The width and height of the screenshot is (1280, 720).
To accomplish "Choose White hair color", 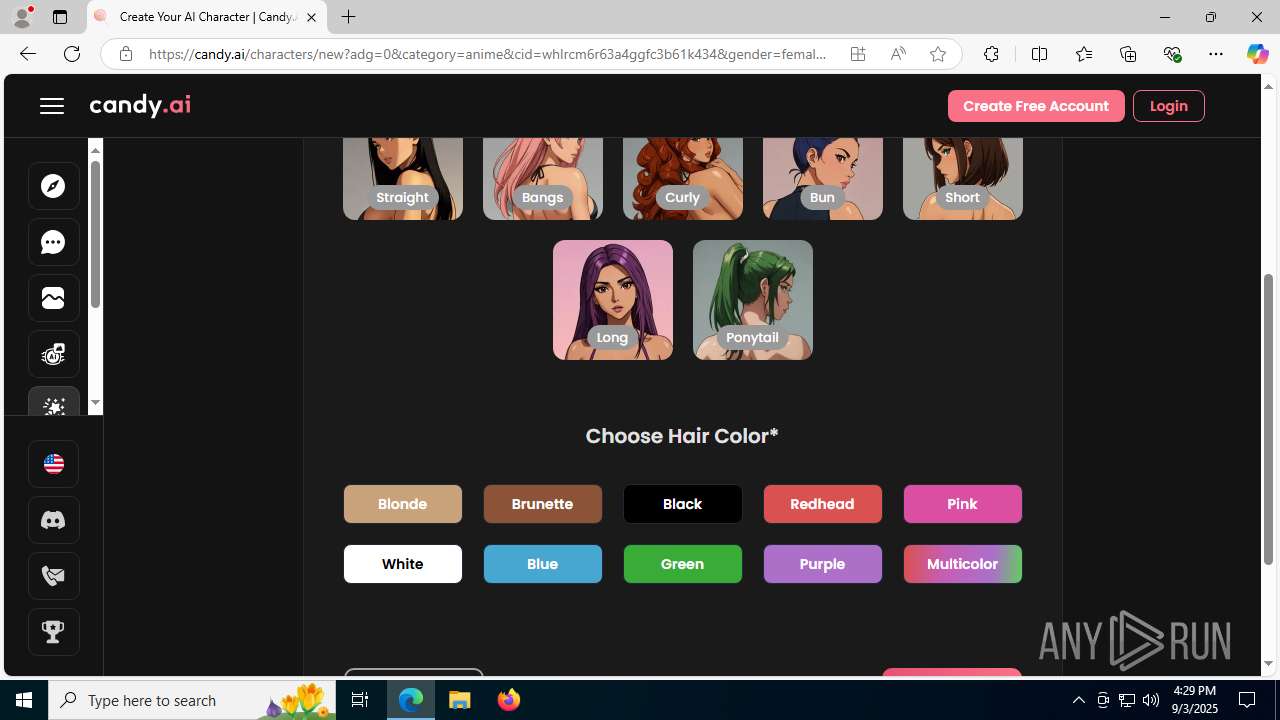I will point(403,564).
